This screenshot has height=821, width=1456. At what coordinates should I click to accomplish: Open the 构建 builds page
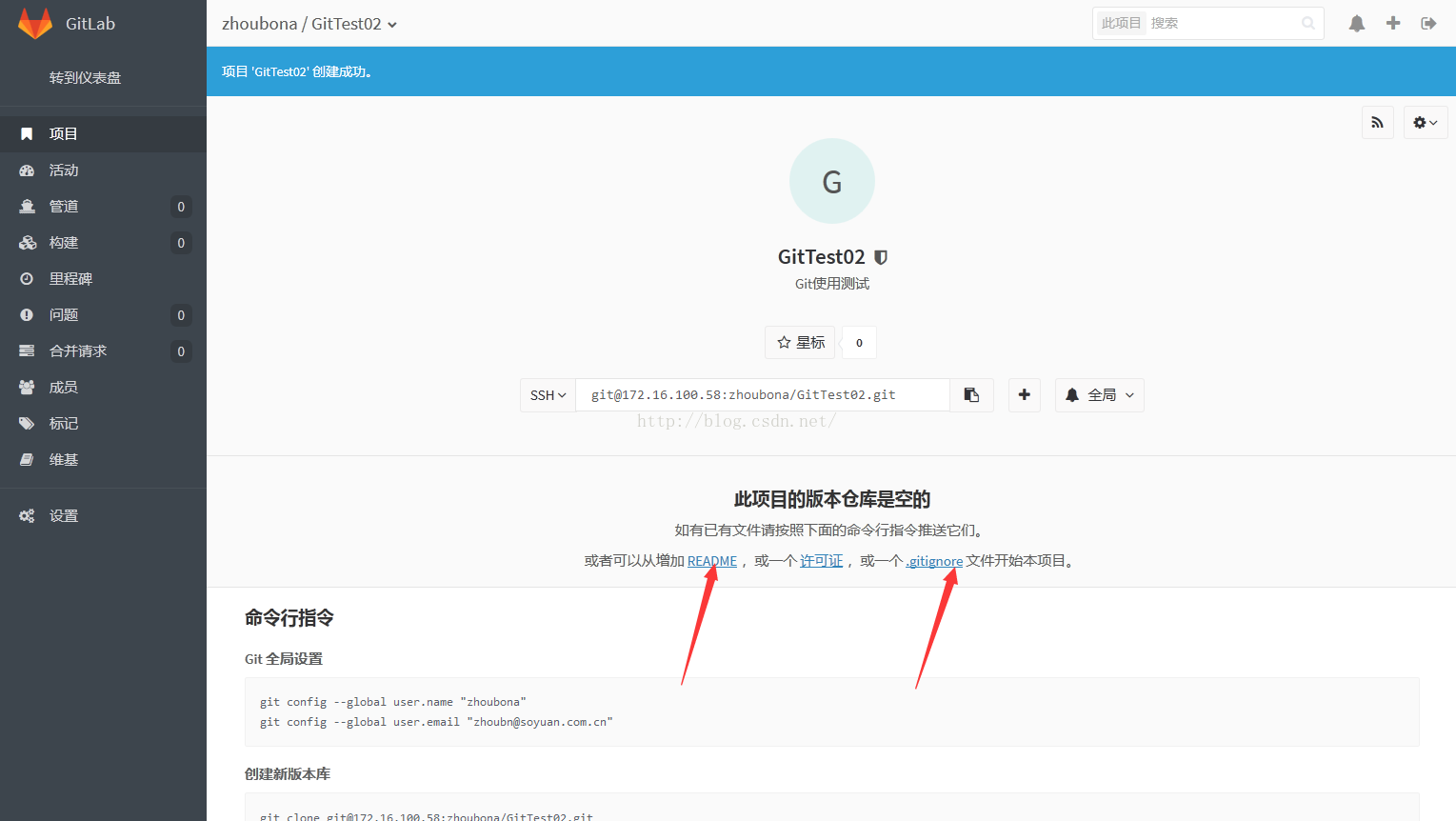(x=103, y=243)
